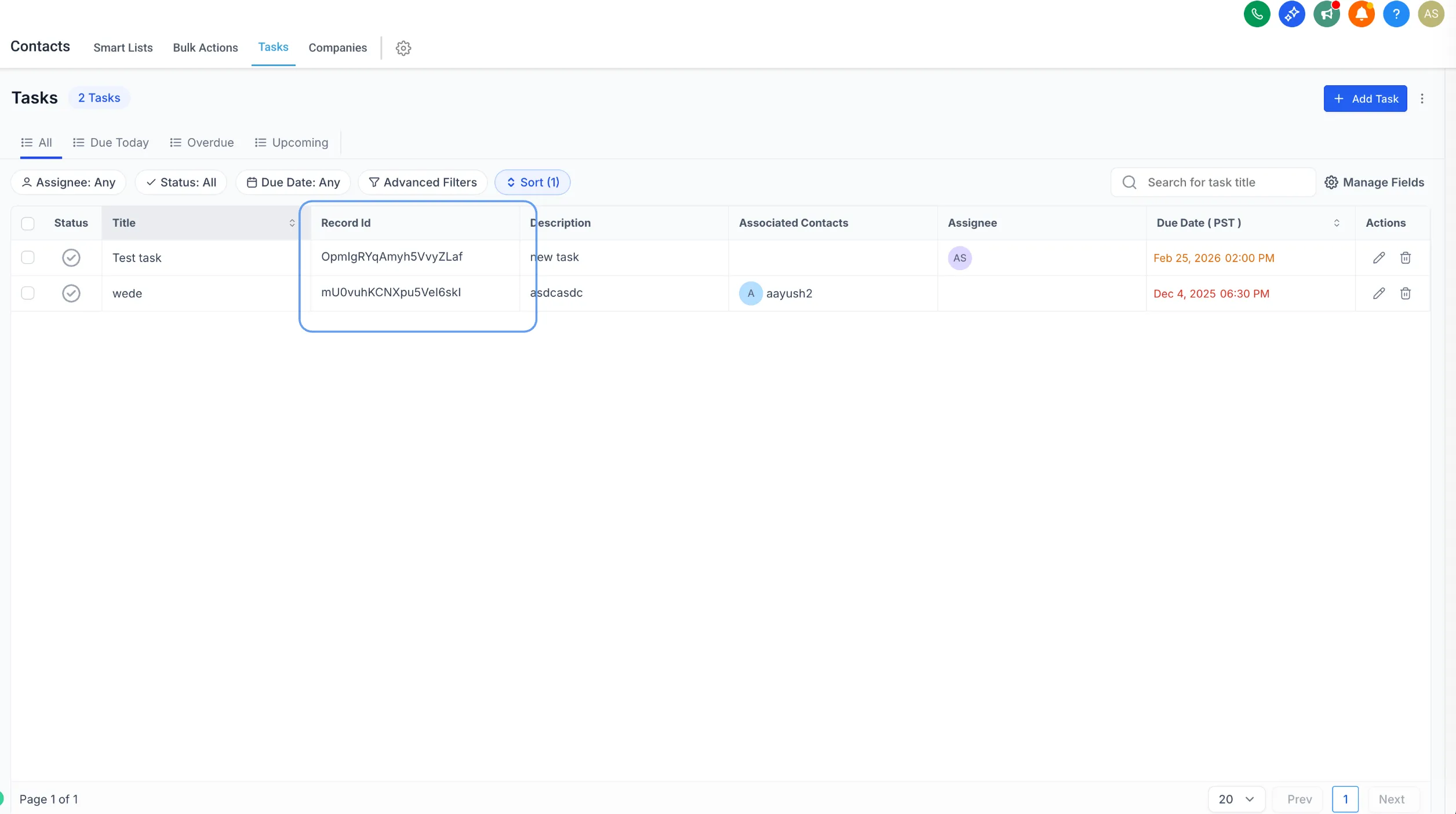Switch to the Overdue tab
Screen dimensions: 1456x814
(x=202, y=143)
